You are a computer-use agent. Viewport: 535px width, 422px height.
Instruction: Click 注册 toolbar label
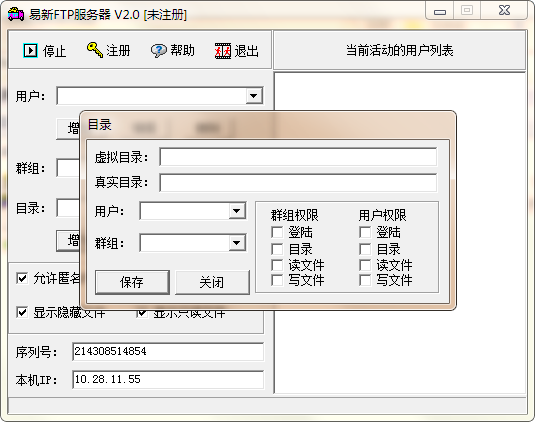point(118,50)
